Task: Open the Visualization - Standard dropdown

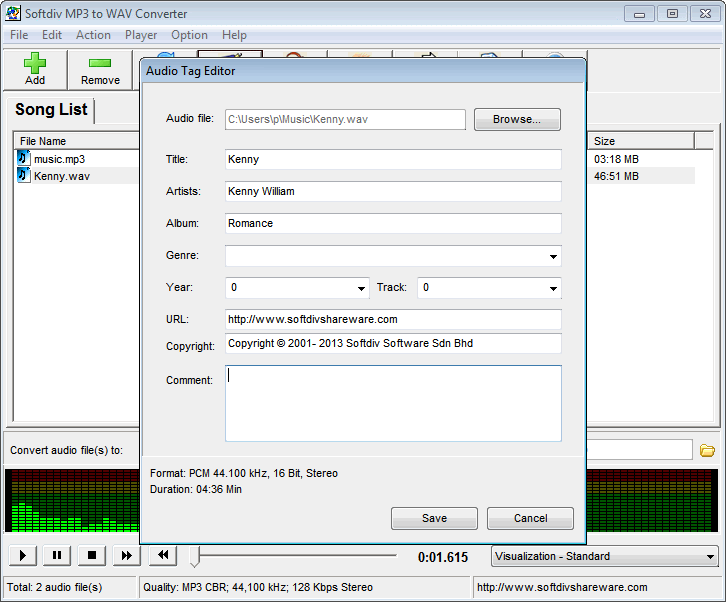Action: (605, 556)
